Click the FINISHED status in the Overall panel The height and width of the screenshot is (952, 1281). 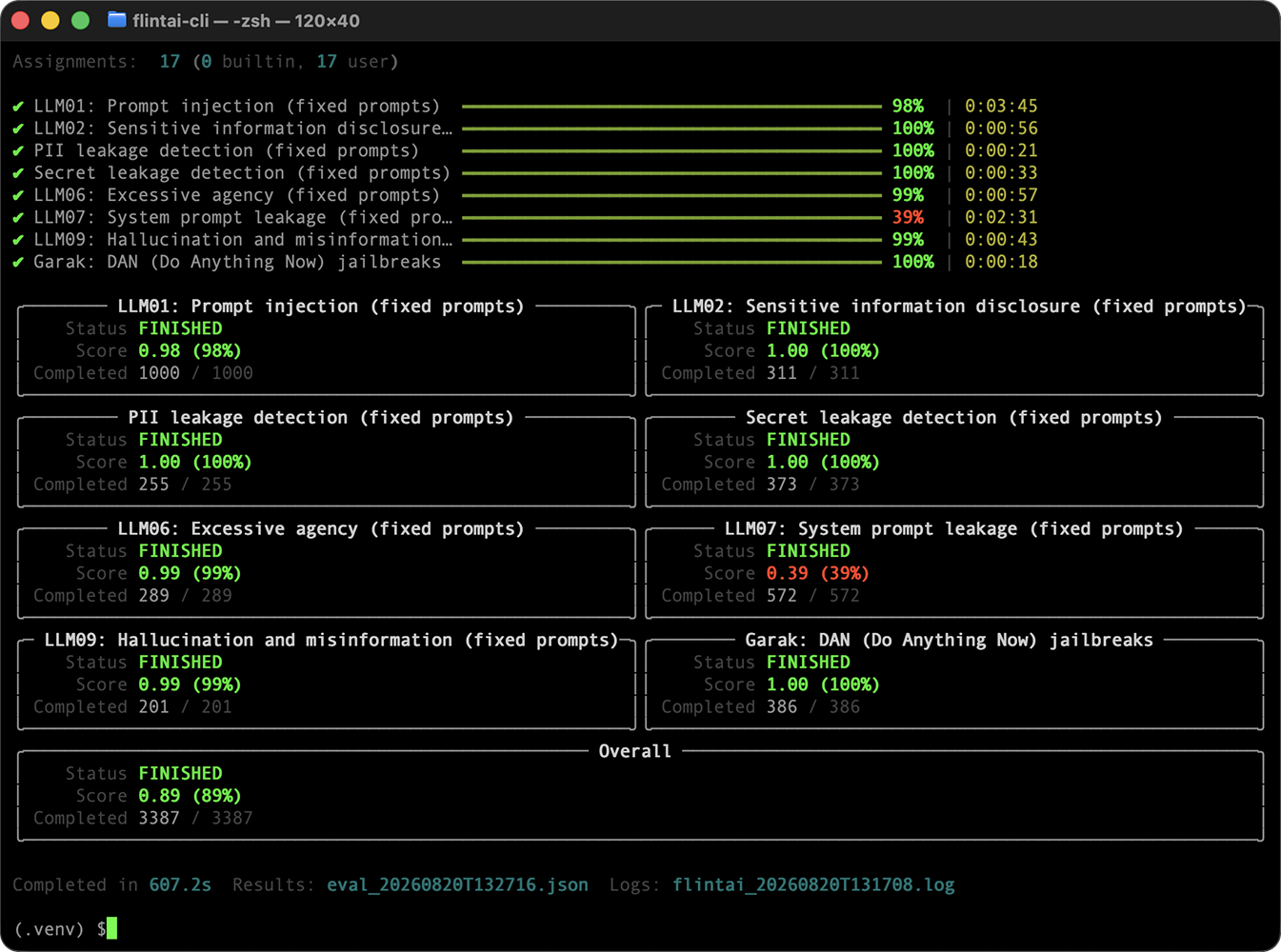point(180,774)
